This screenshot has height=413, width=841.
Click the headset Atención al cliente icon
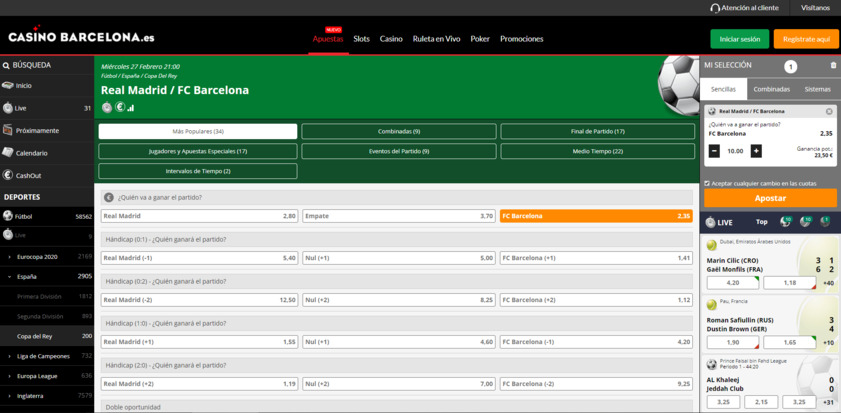[x=714, y=8]
